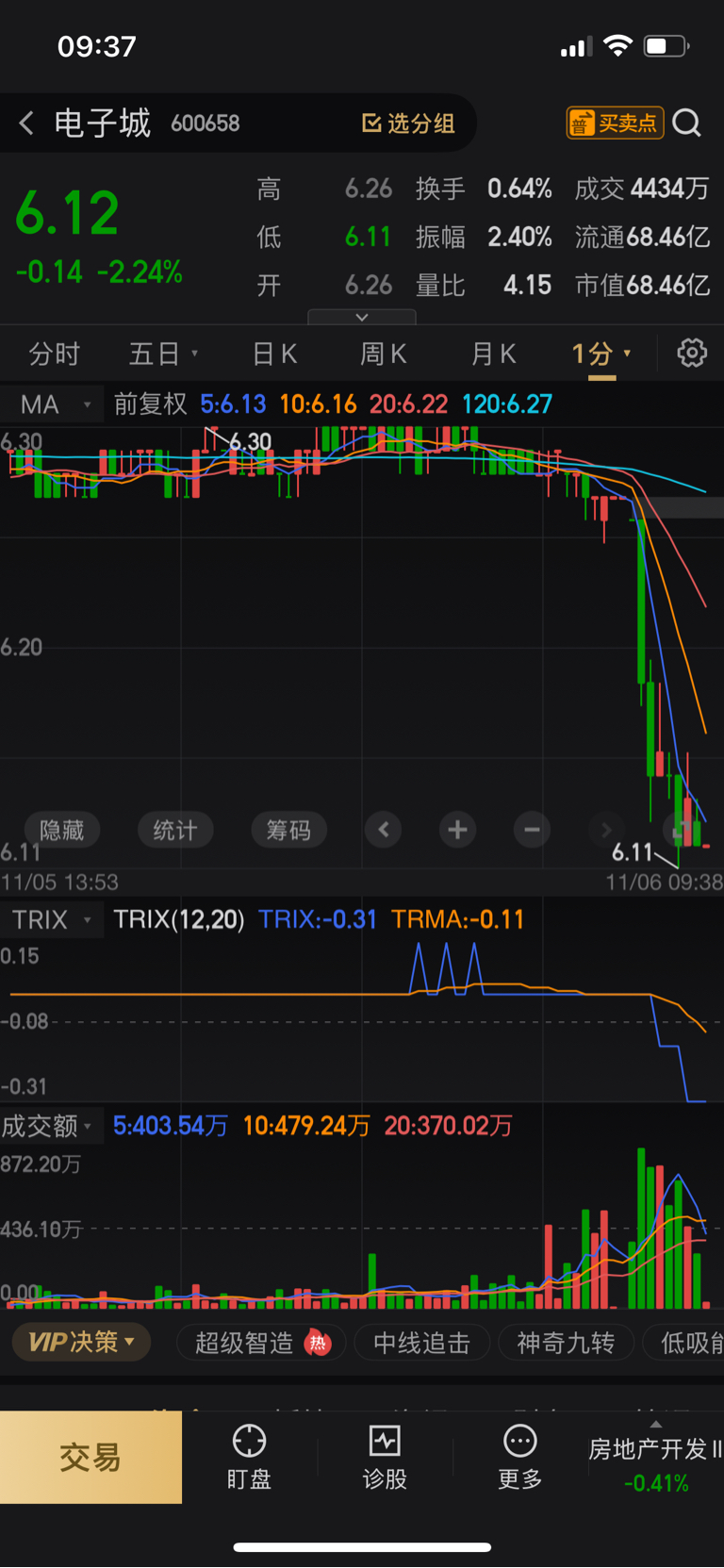Tap the 热 badge on 超级智造

click(x=319, y=1343)
